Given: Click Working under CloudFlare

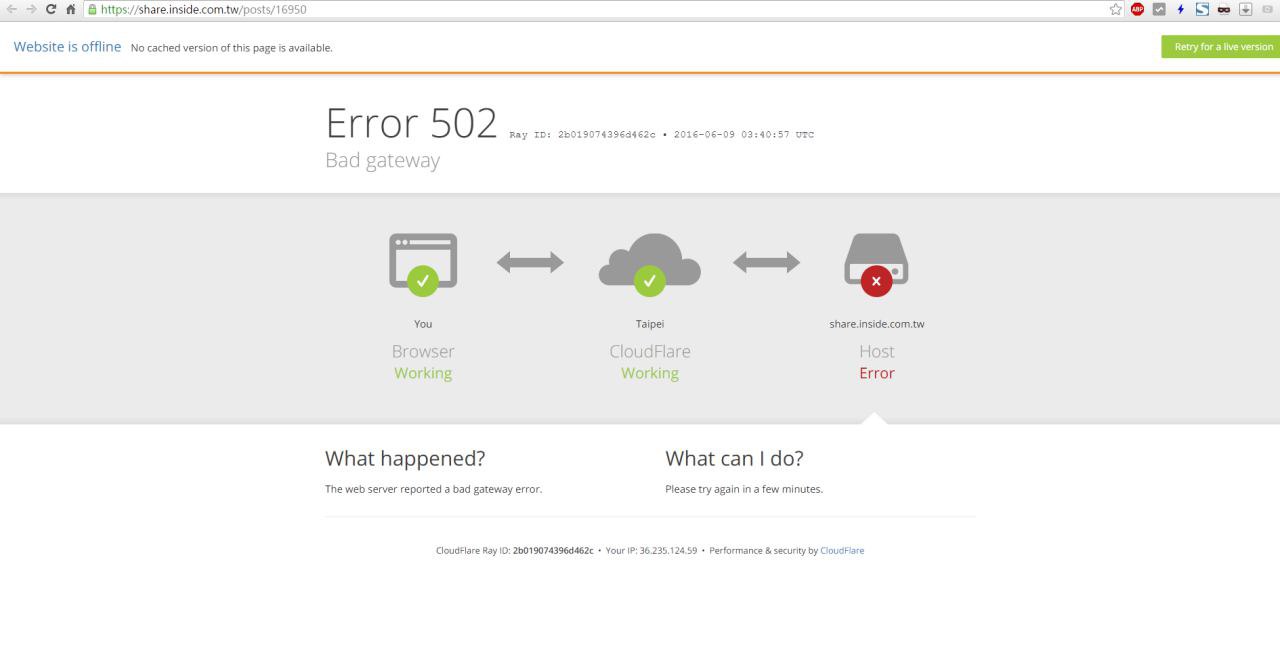Looking at the screenshot, I should pos(650,373).
